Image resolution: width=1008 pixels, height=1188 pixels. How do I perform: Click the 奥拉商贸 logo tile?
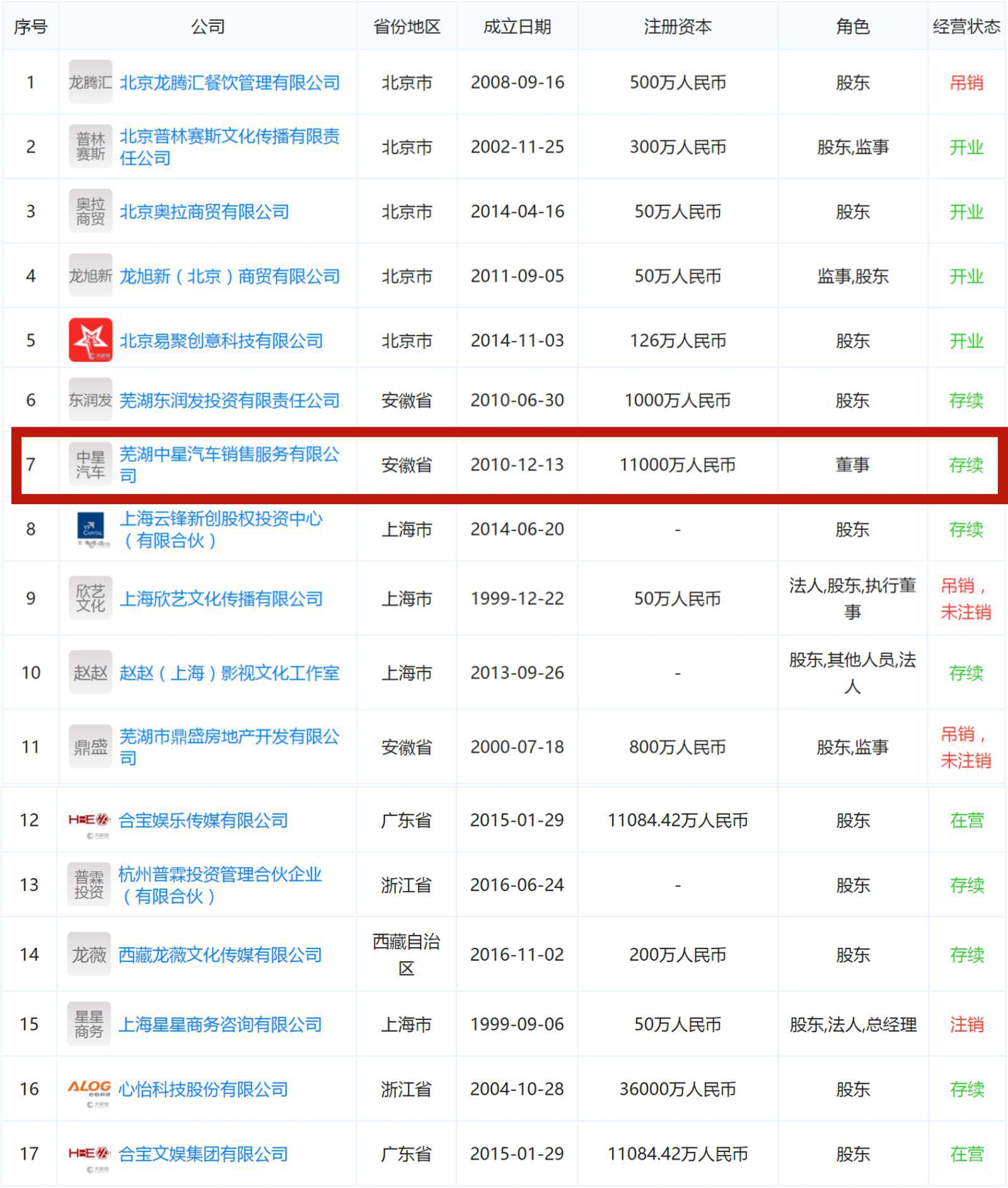click(x=90, y=211)
